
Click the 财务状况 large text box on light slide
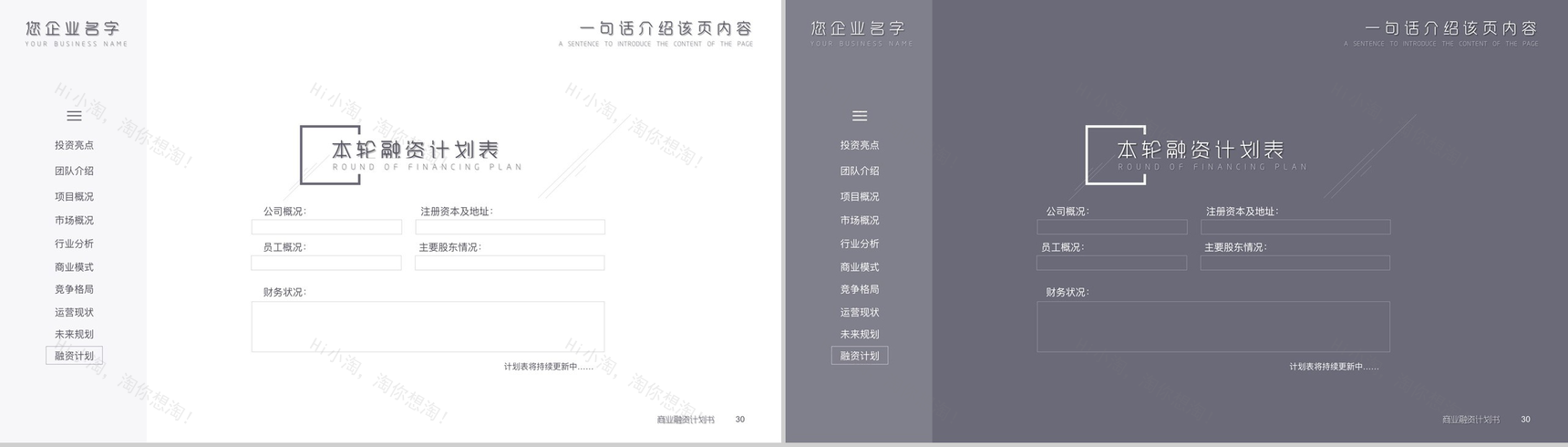tap(428, 327)
